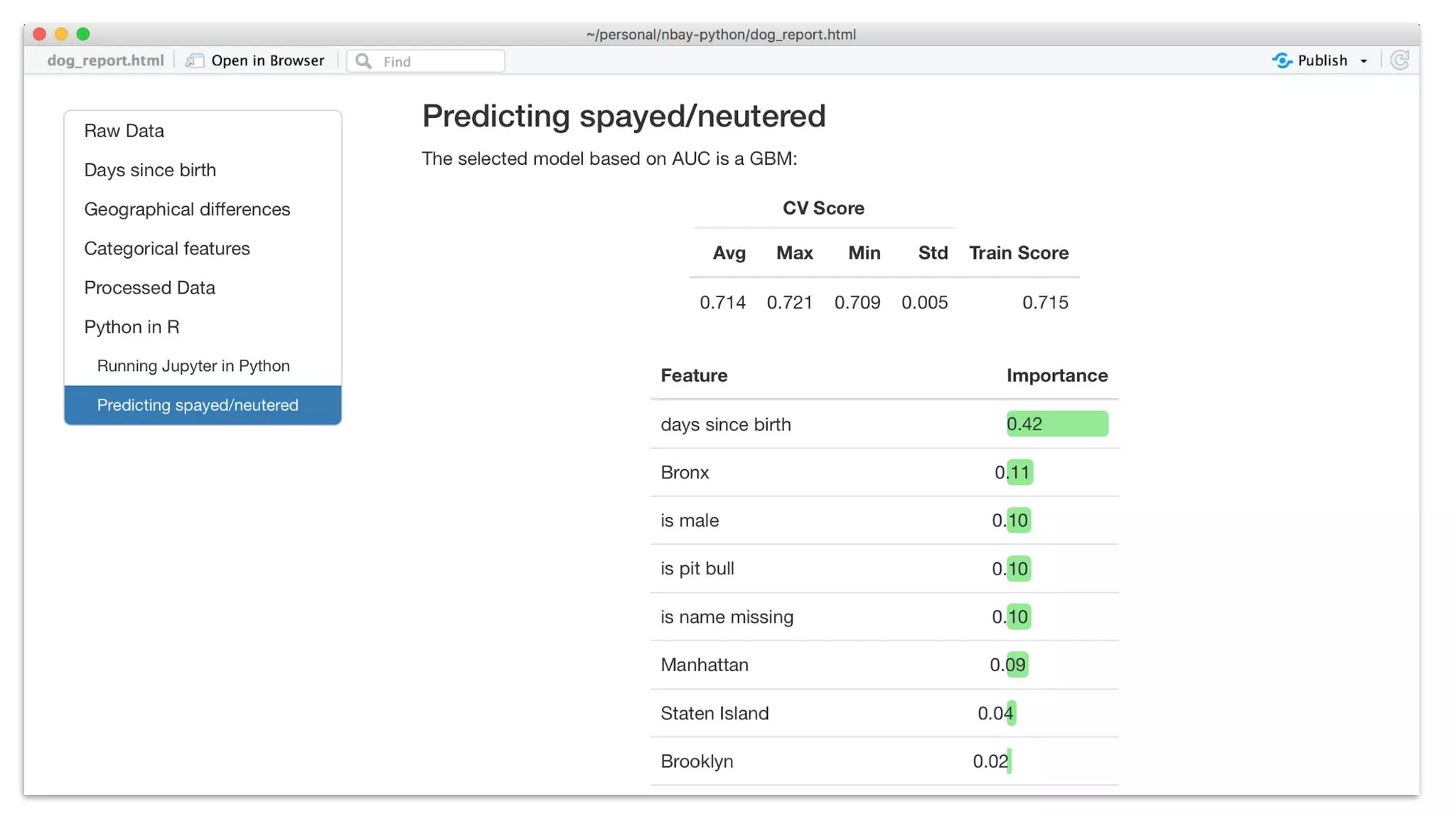Collapse the Python in R section
Screen dimensions: 1456x819
coord(132,326)
